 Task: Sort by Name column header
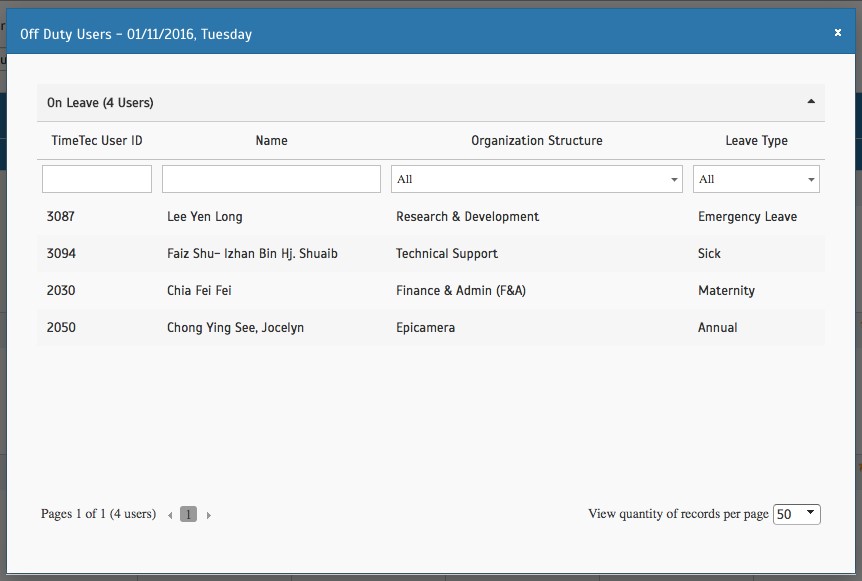(271, 141)
